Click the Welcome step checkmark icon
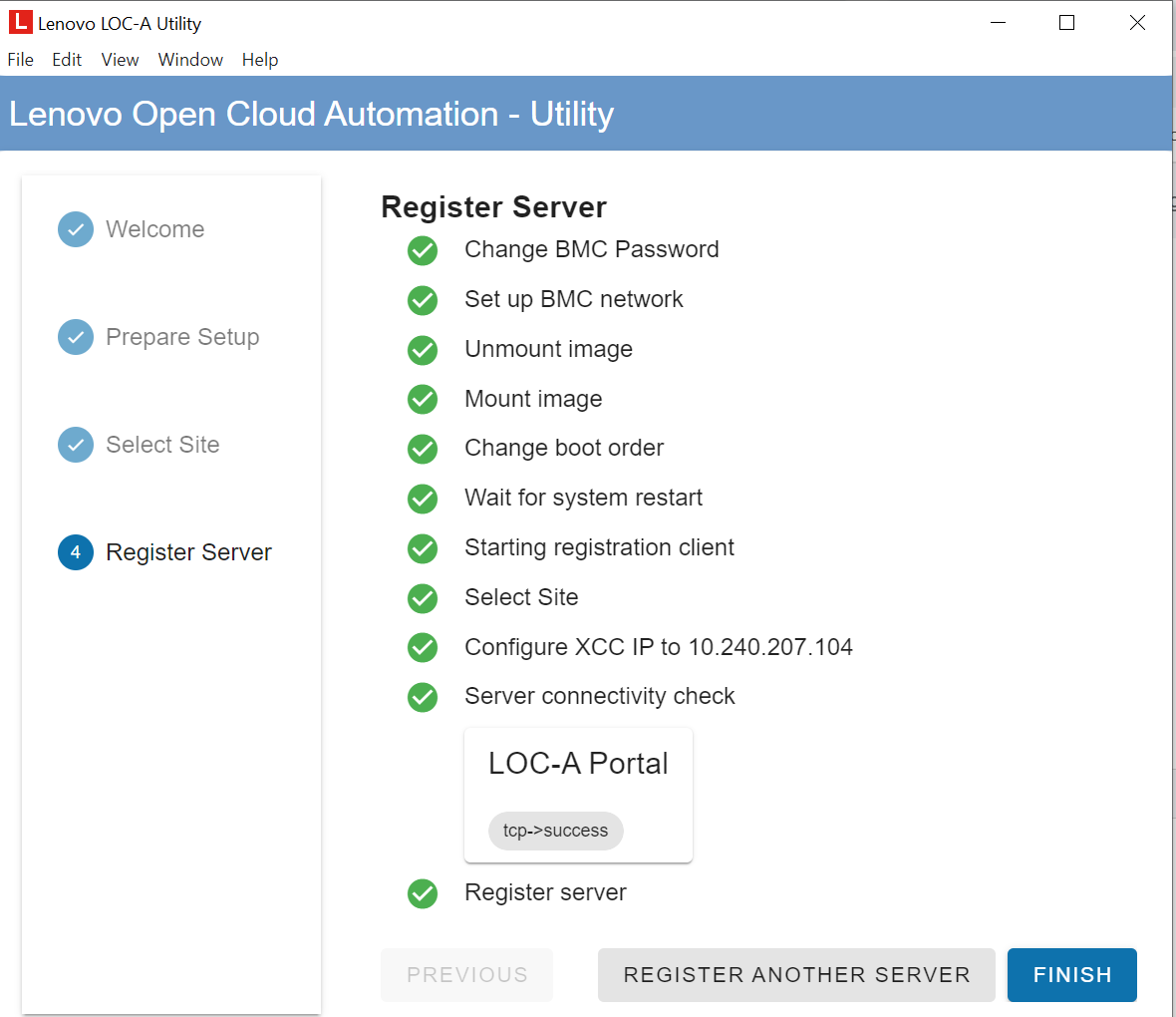 pyautogui.click(x=76, y=229)
